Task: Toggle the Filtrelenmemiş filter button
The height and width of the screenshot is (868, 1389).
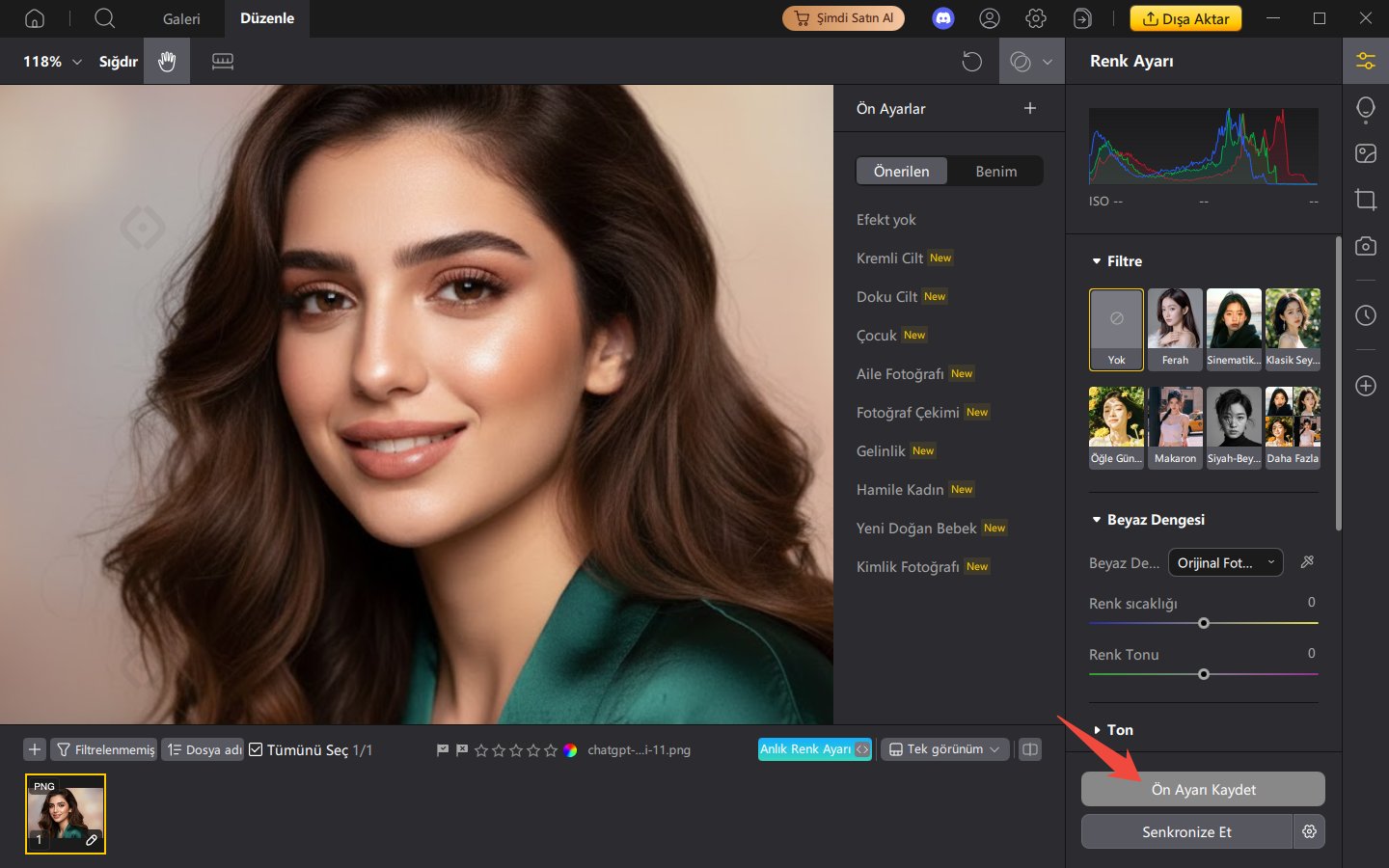Action: [103, 749]
